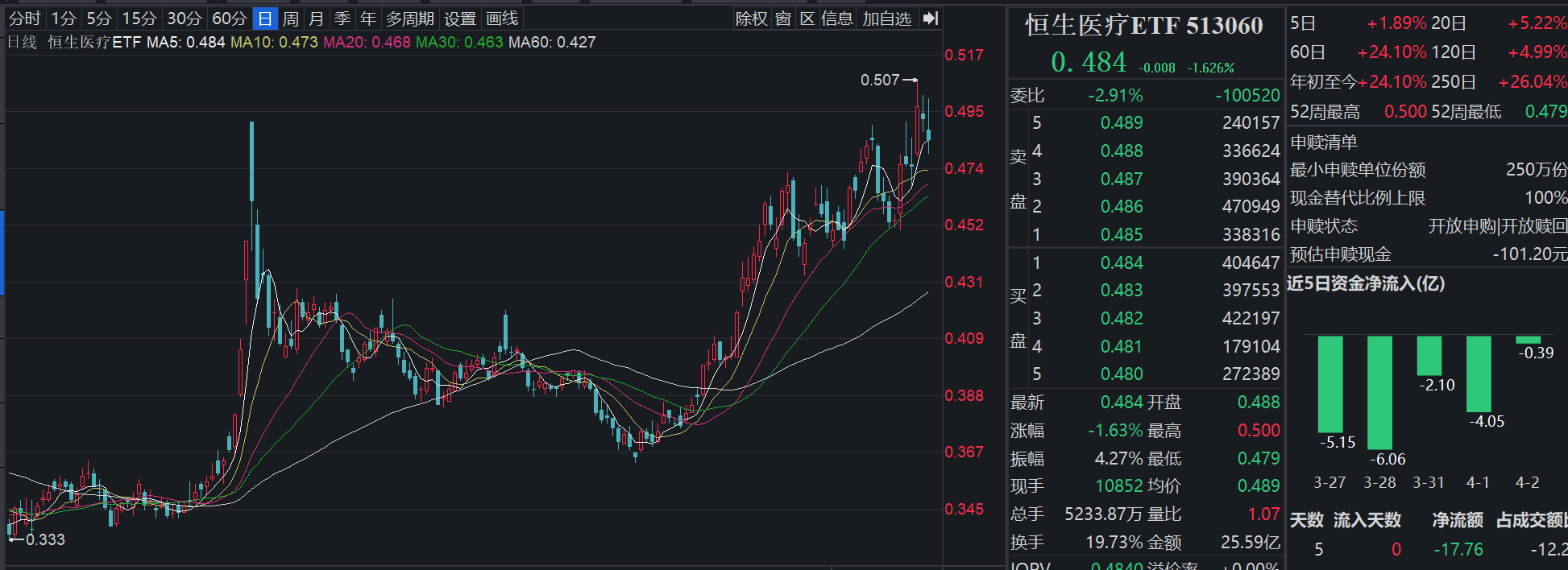Toggle 除权 ex-rights adjustment

tap(751, 19)
